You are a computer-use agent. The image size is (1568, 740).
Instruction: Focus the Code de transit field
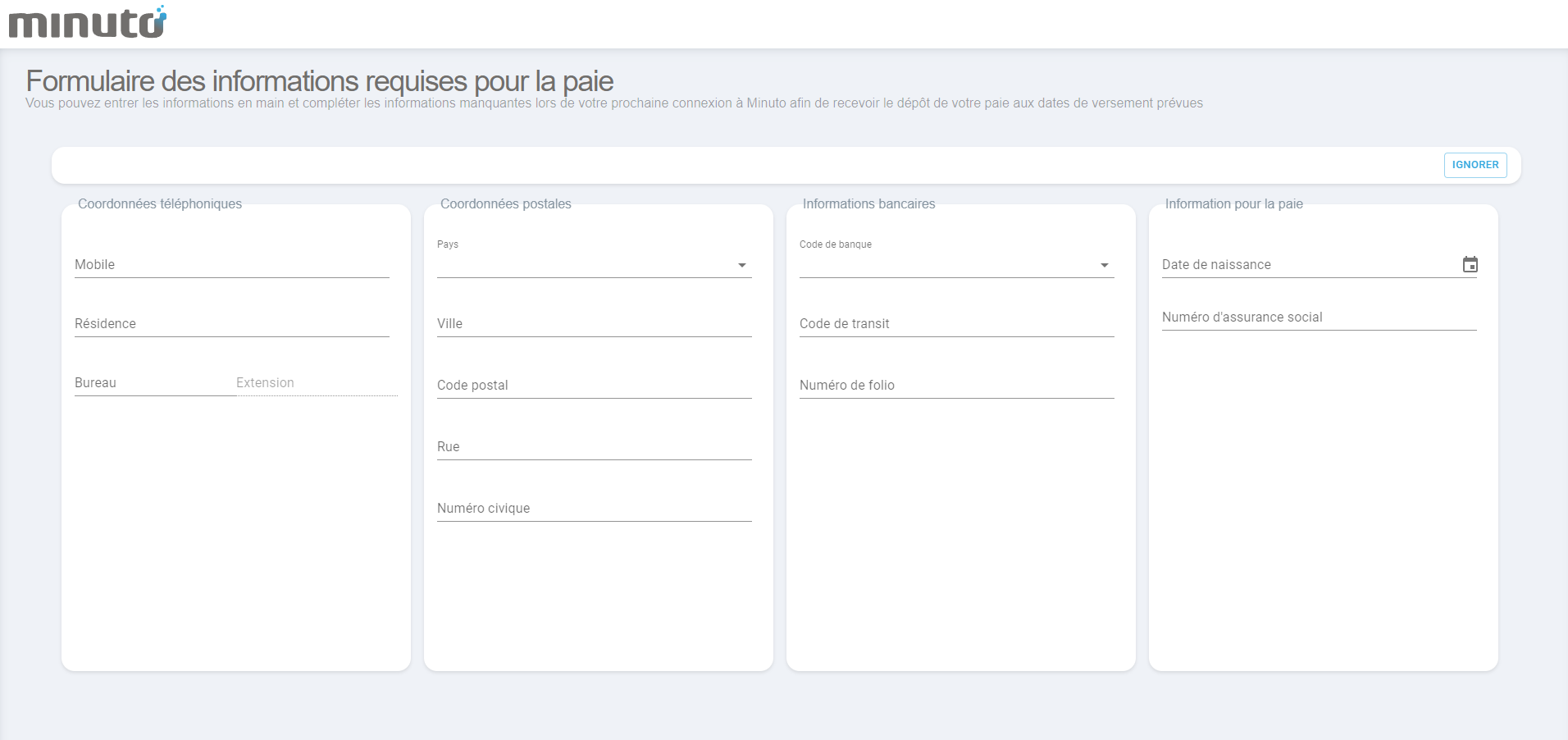tap(956, 324)
